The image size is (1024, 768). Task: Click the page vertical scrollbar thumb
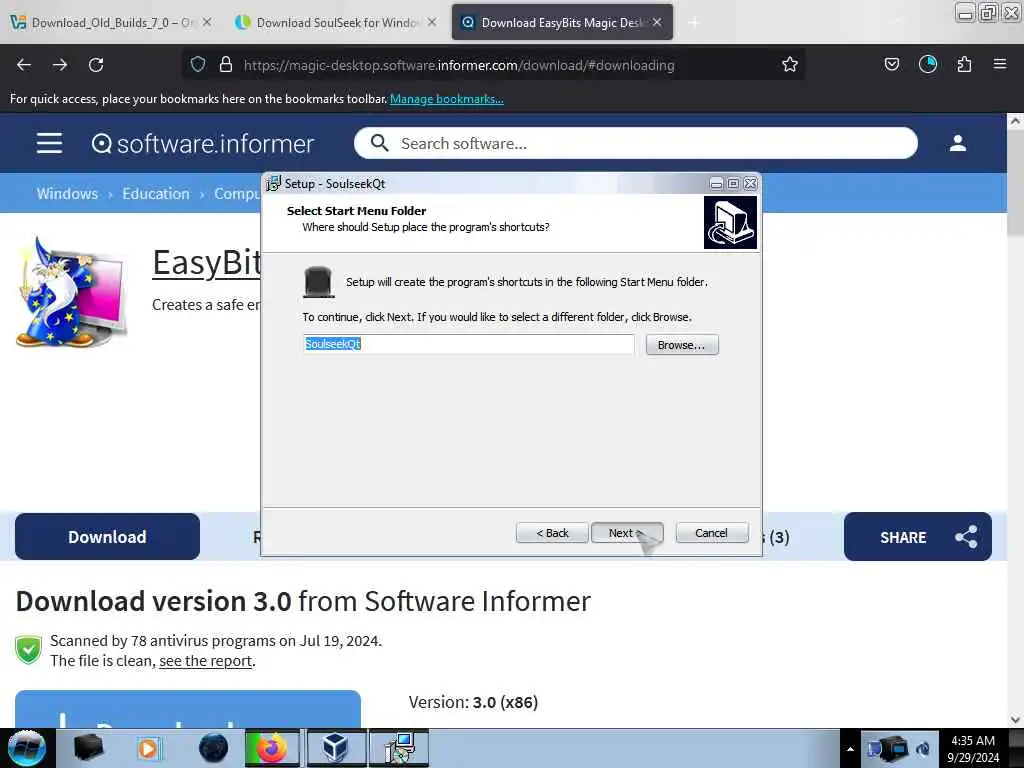pyautogui.click(x=1015, y=183)
